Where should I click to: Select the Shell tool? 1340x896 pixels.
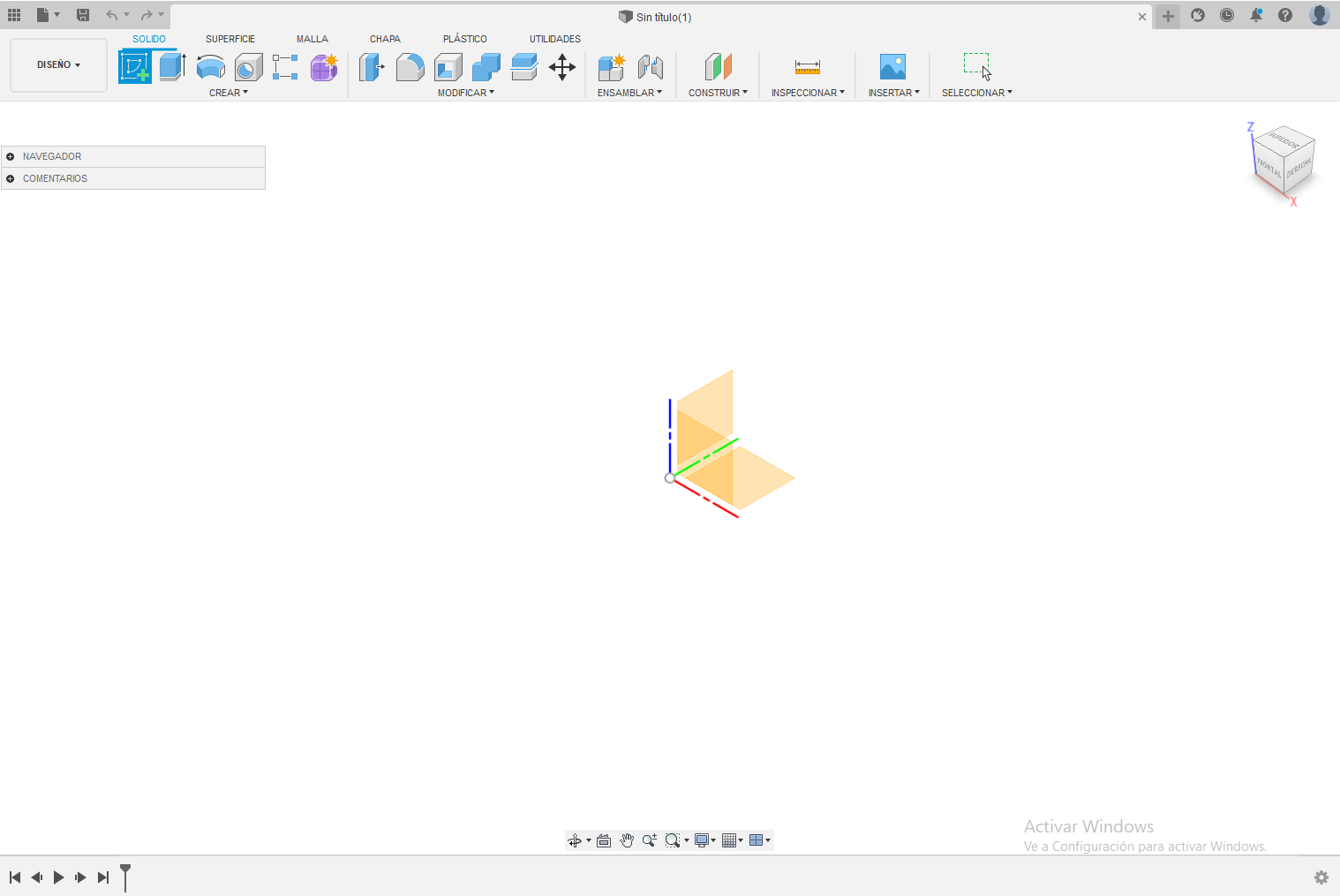coord(448,67)
